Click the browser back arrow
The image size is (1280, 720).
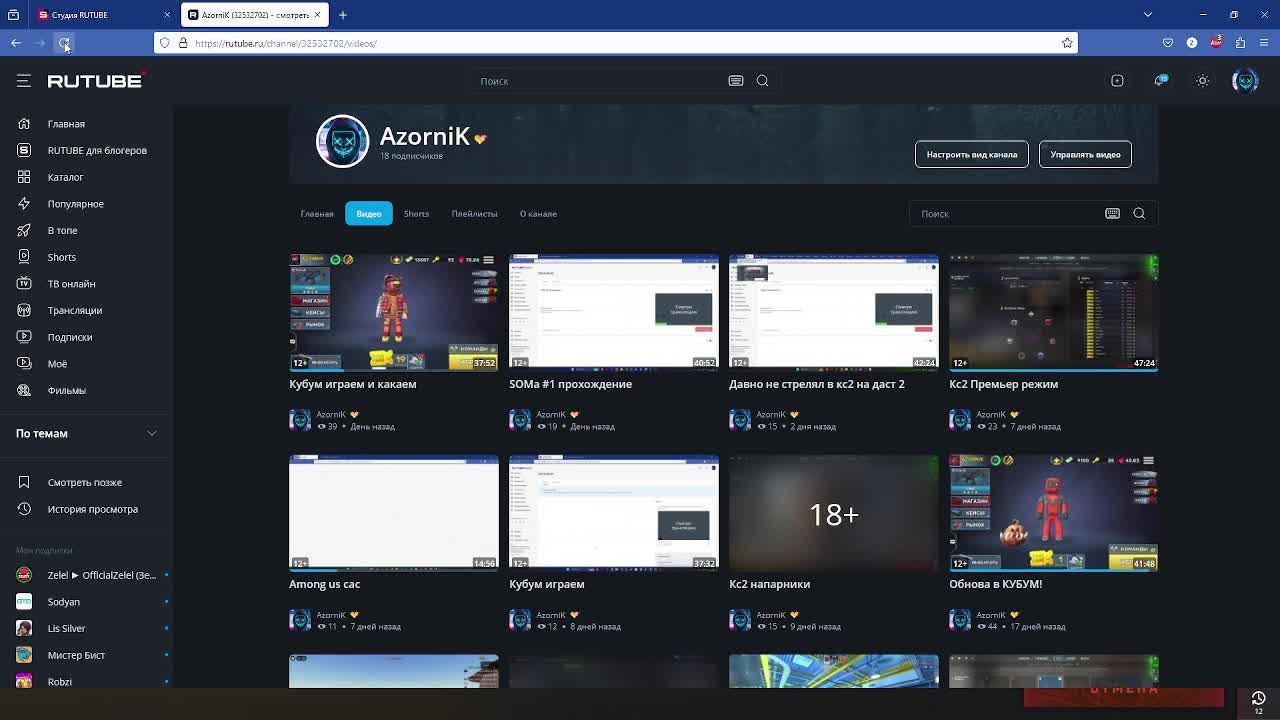coord(16,43)
